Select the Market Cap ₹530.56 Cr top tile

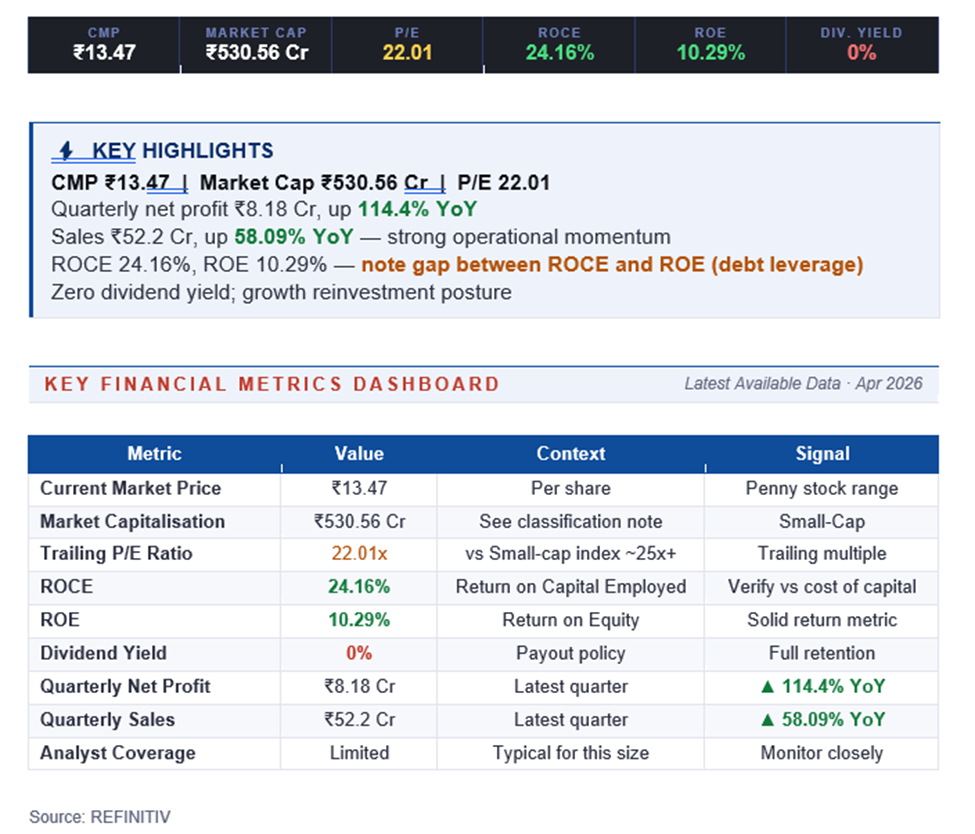pyautogui.click(x=256, y=45)
